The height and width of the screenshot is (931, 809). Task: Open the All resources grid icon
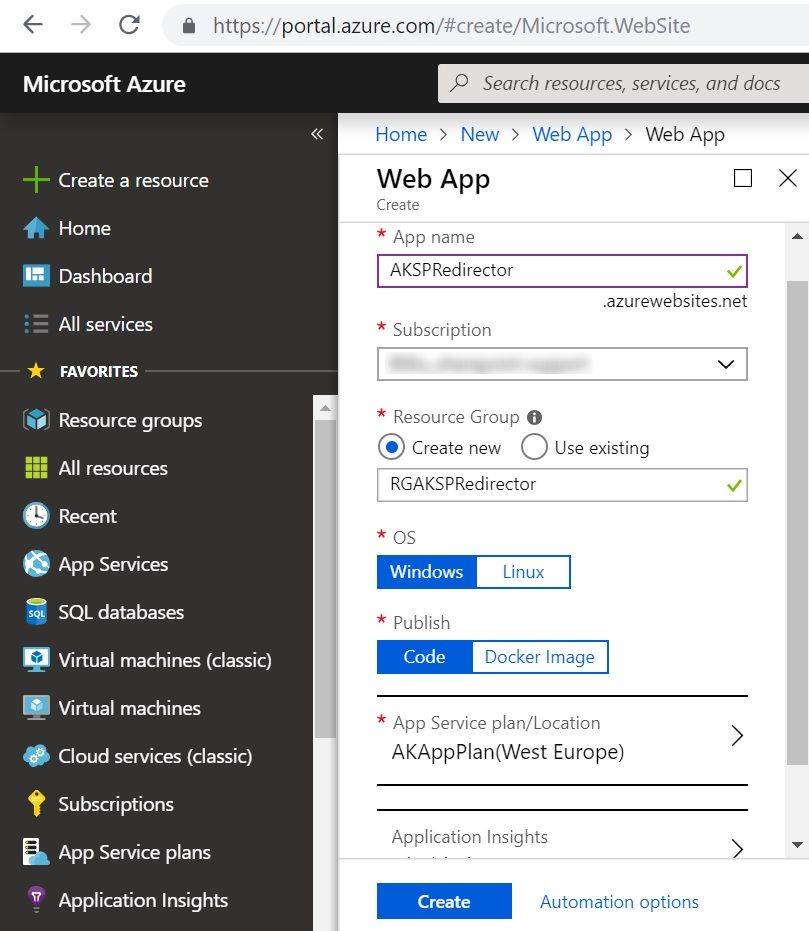(36, 468)
